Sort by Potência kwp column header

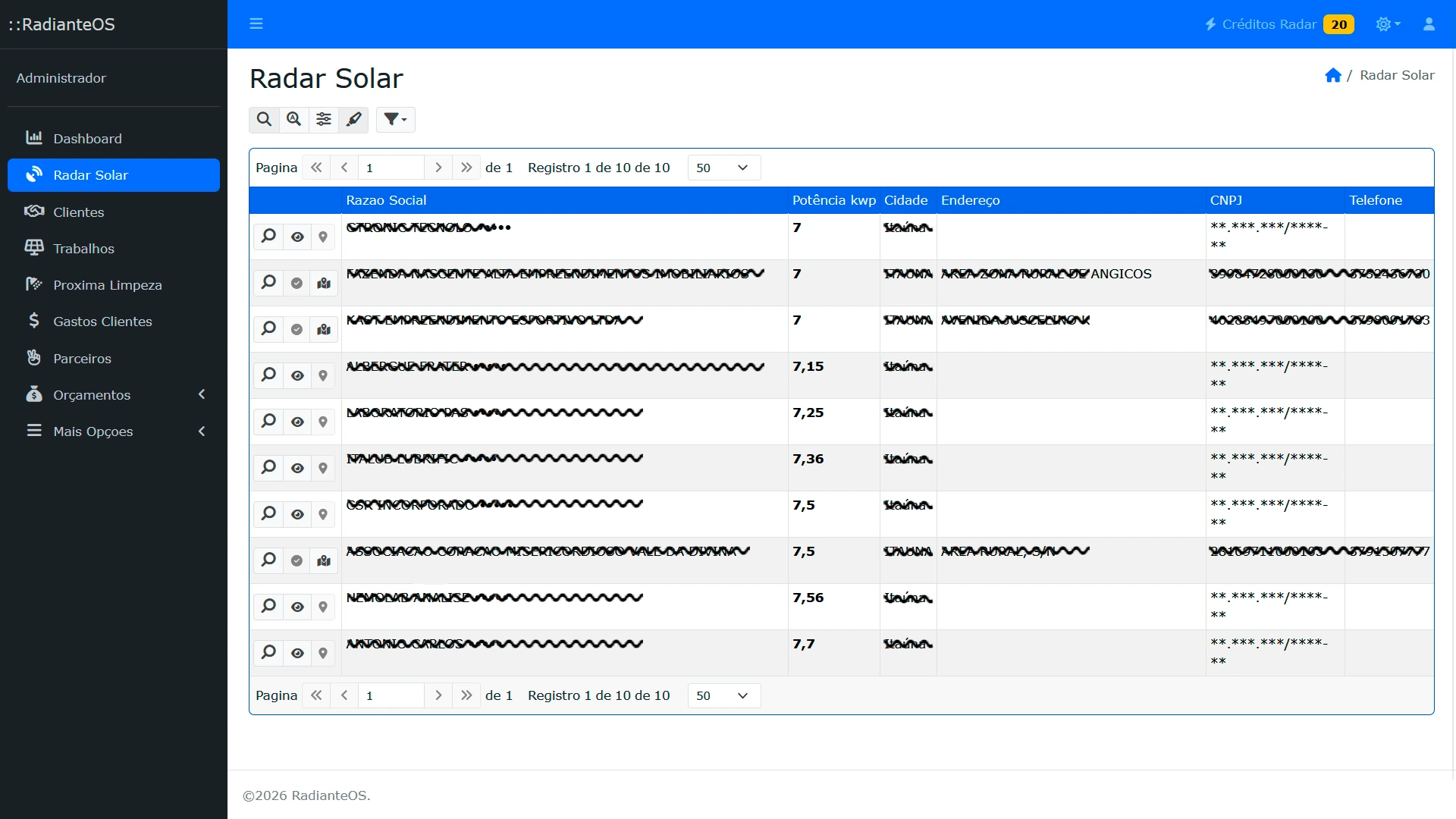[833, 200]
